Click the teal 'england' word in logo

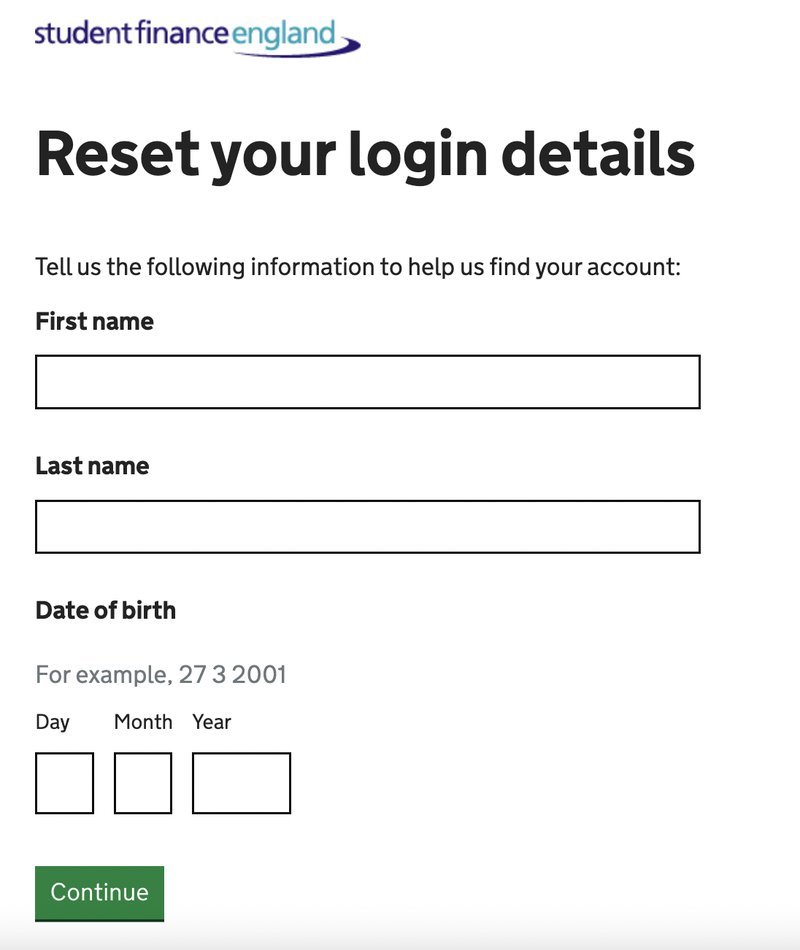(283, 35)
